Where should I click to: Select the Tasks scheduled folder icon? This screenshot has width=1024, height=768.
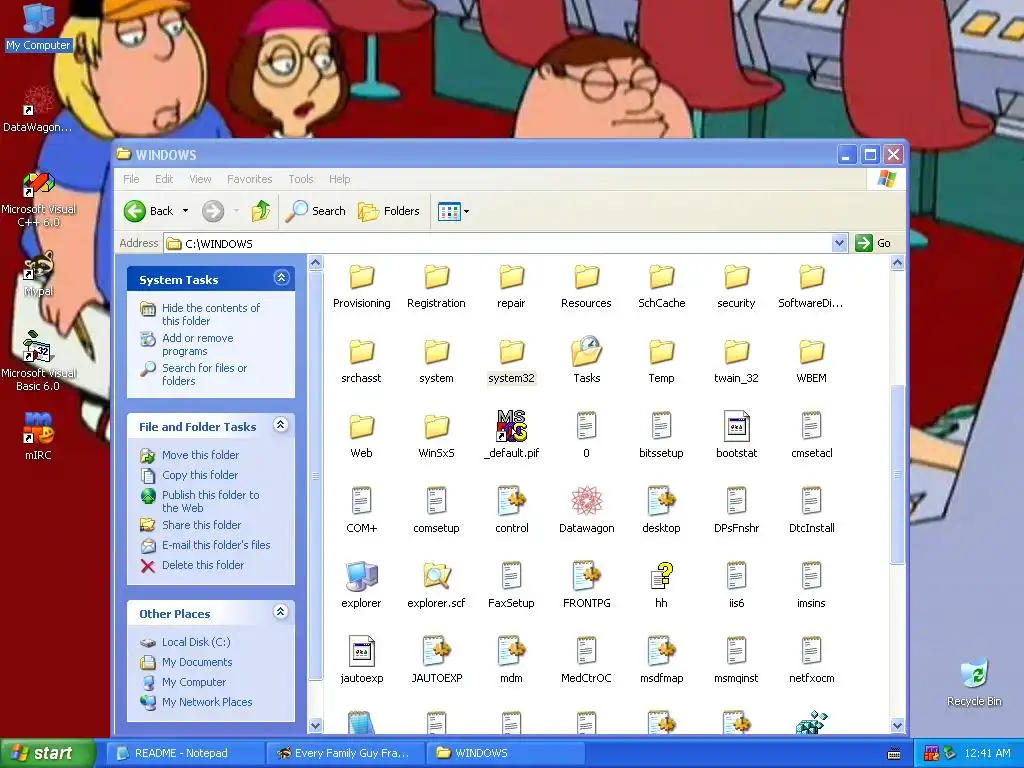[x=586, y=352]
